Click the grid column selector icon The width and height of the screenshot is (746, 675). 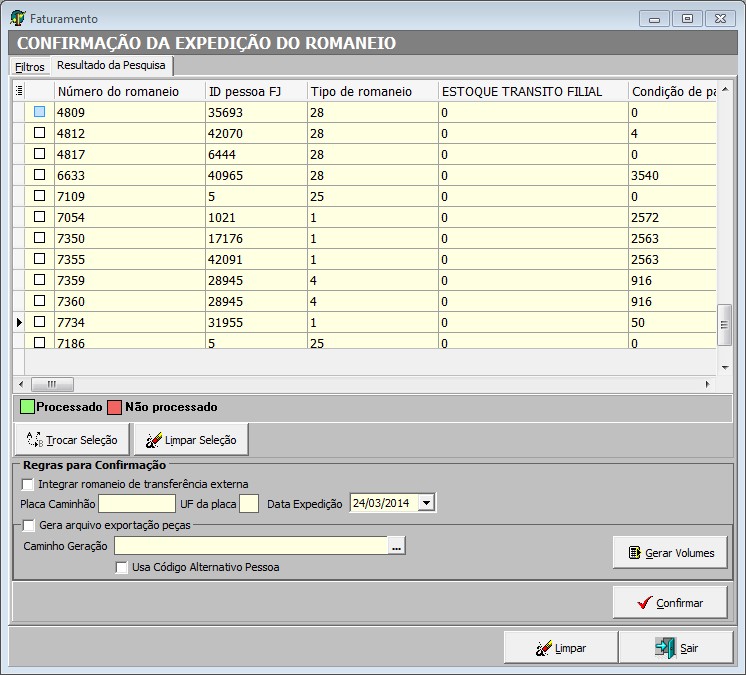click(x=19, y=91)
